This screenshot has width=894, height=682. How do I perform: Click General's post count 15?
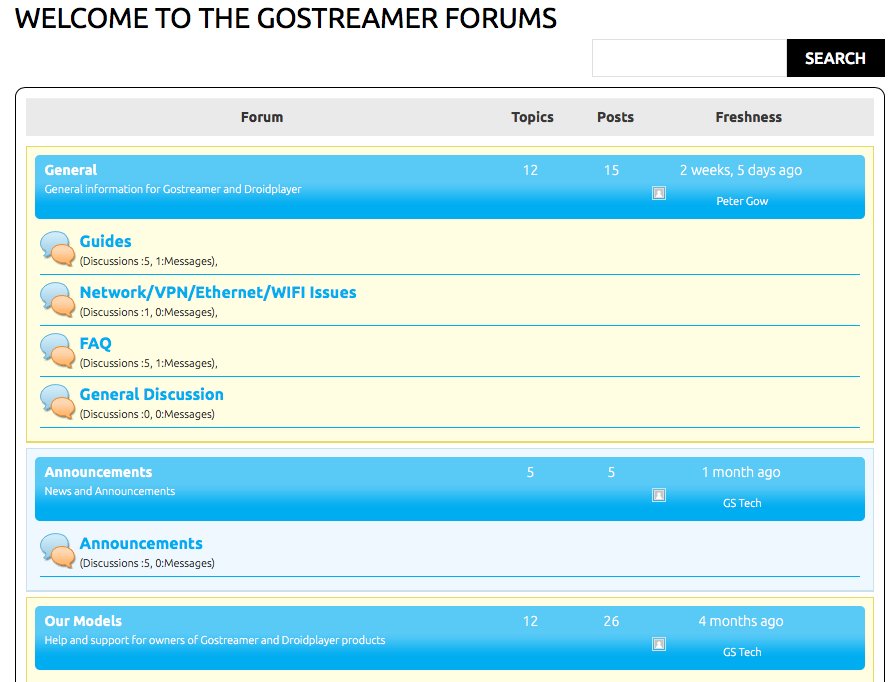(611, 170)
